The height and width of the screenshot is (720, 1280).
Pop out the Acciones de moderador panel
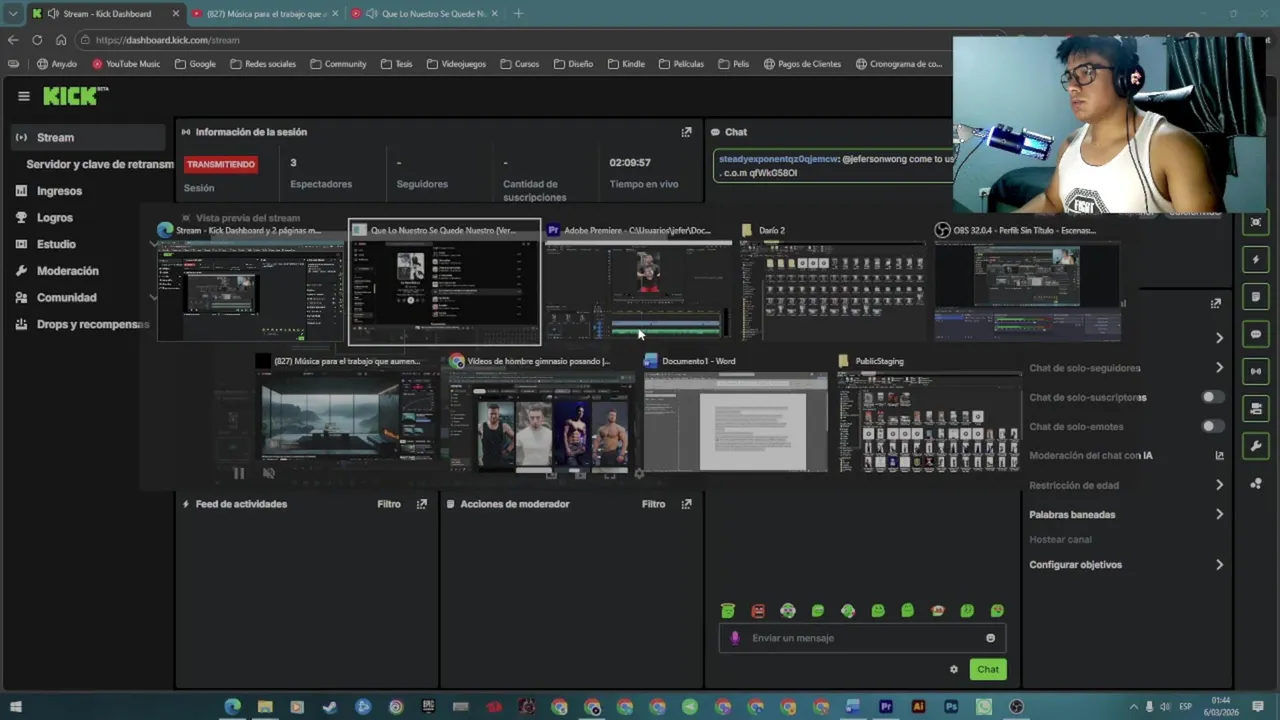point(686,504)
